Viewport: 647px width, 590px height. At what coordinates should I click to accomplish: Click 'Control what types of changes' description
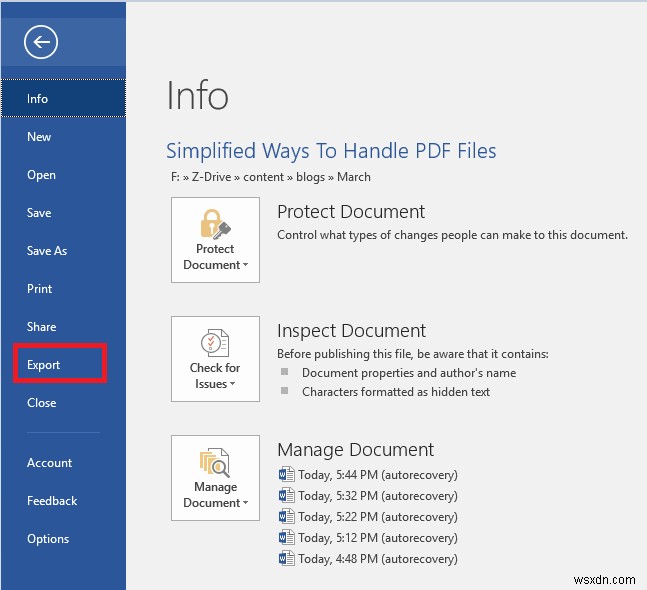[x=452, y=235]
